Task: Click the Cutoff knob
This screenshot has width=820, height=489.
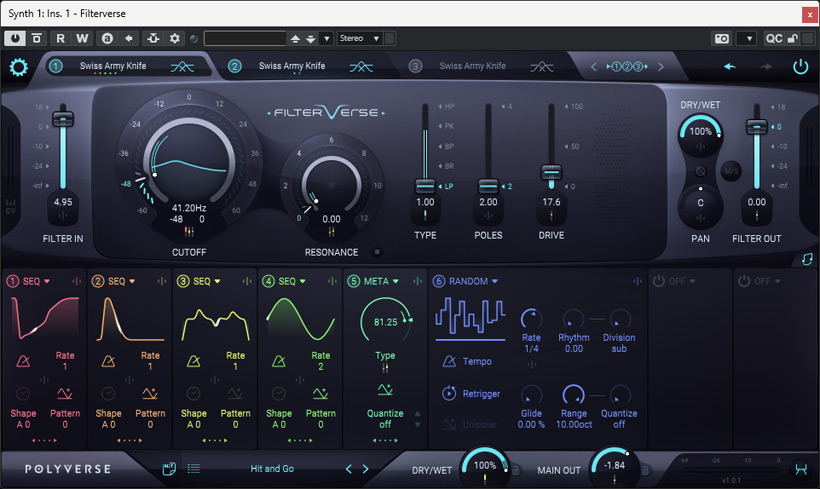Action: click(x=189, y=163)
